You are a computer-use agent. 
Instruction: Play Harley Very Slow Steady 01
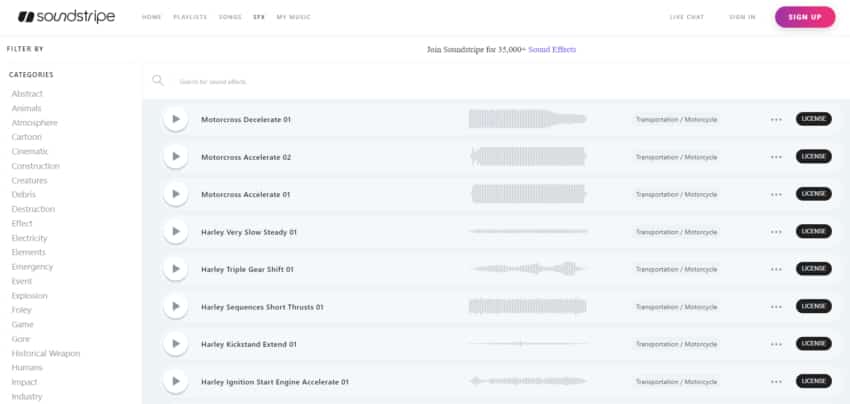(x=175, y=231)
